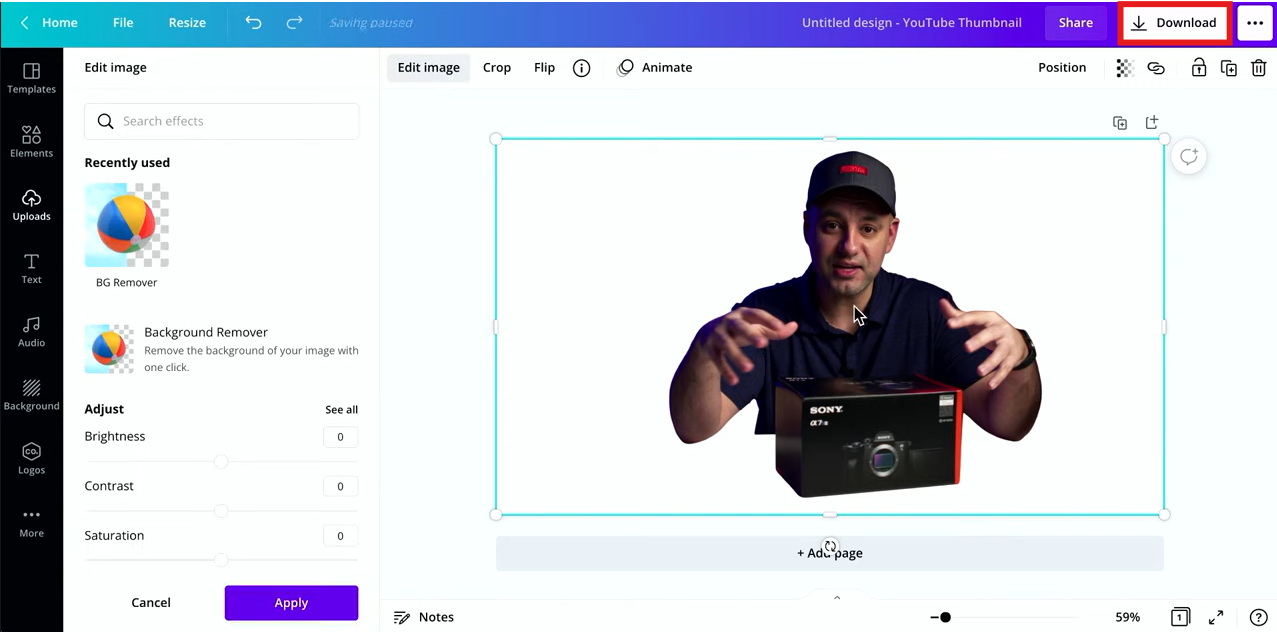
Task: Open the Flip option
Action: 544,67
